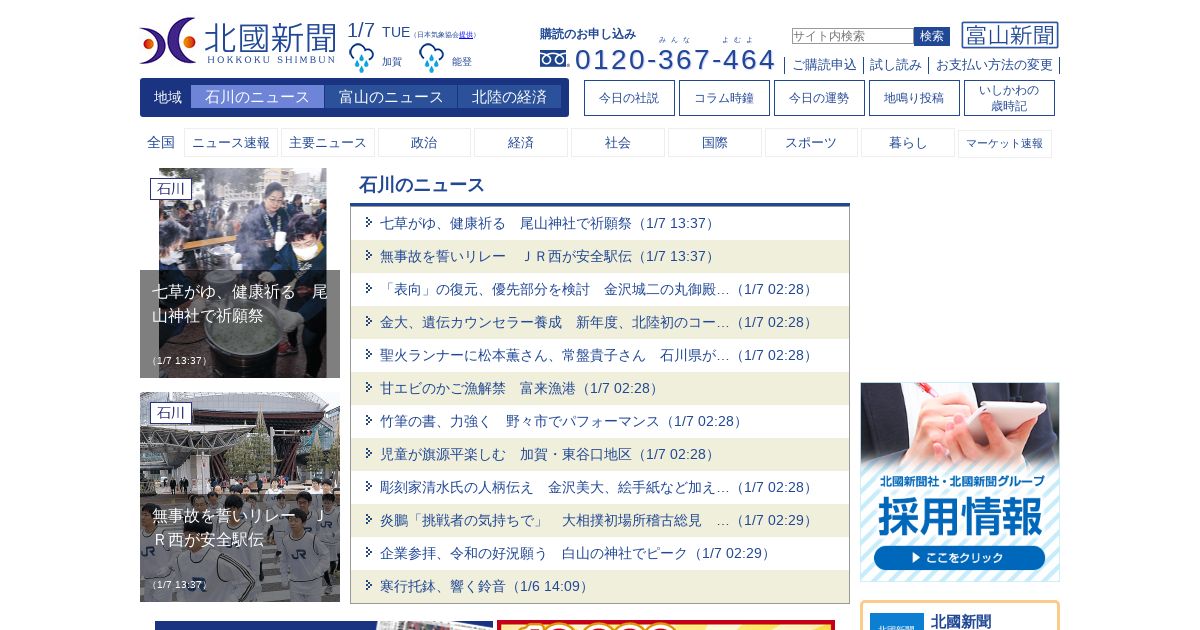Screen dimensions: 1200x630
Task: Select the 富山のニュース tab
Action: (x=391, y=97)
